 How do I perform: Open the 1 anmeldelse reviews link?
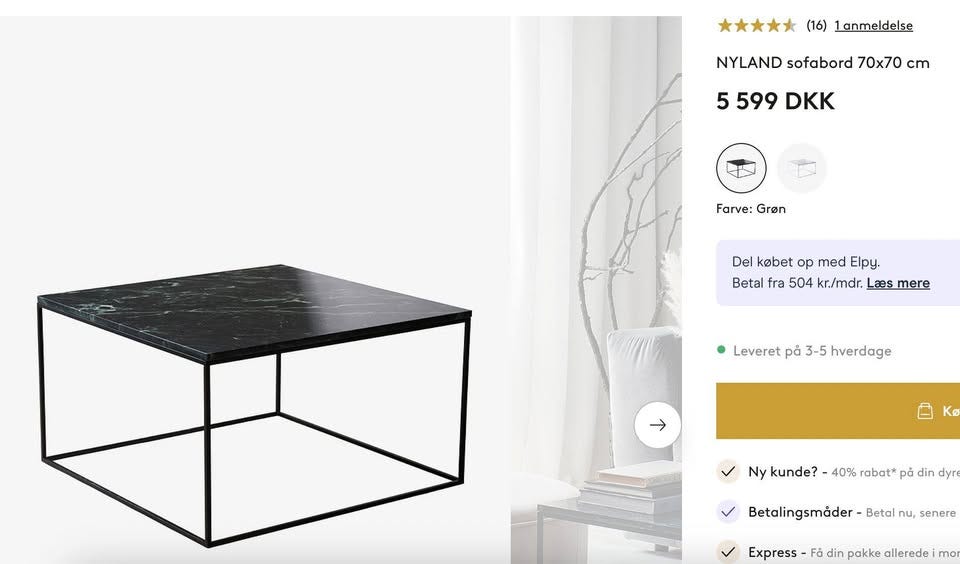(x=873, y=26)
